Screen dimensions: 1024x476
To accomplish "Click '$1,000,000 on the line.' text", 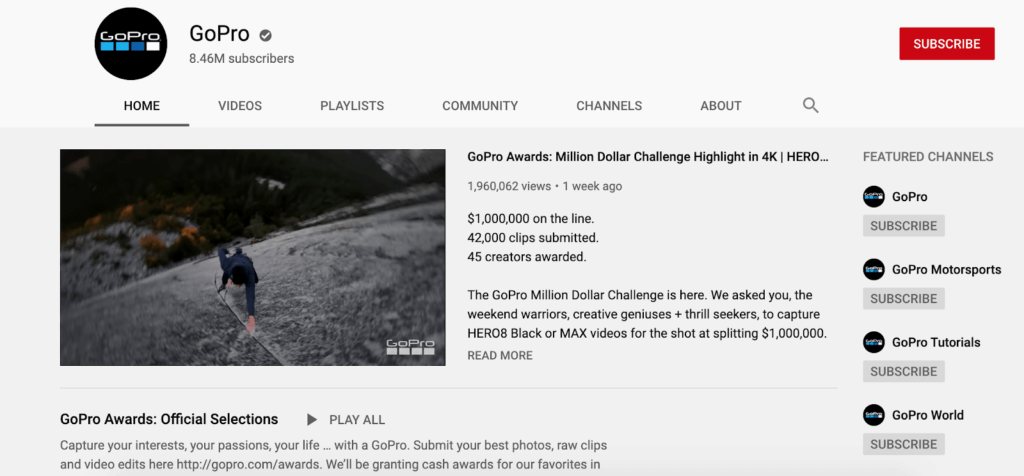I will pyautogui.click(x=531, y=218).
